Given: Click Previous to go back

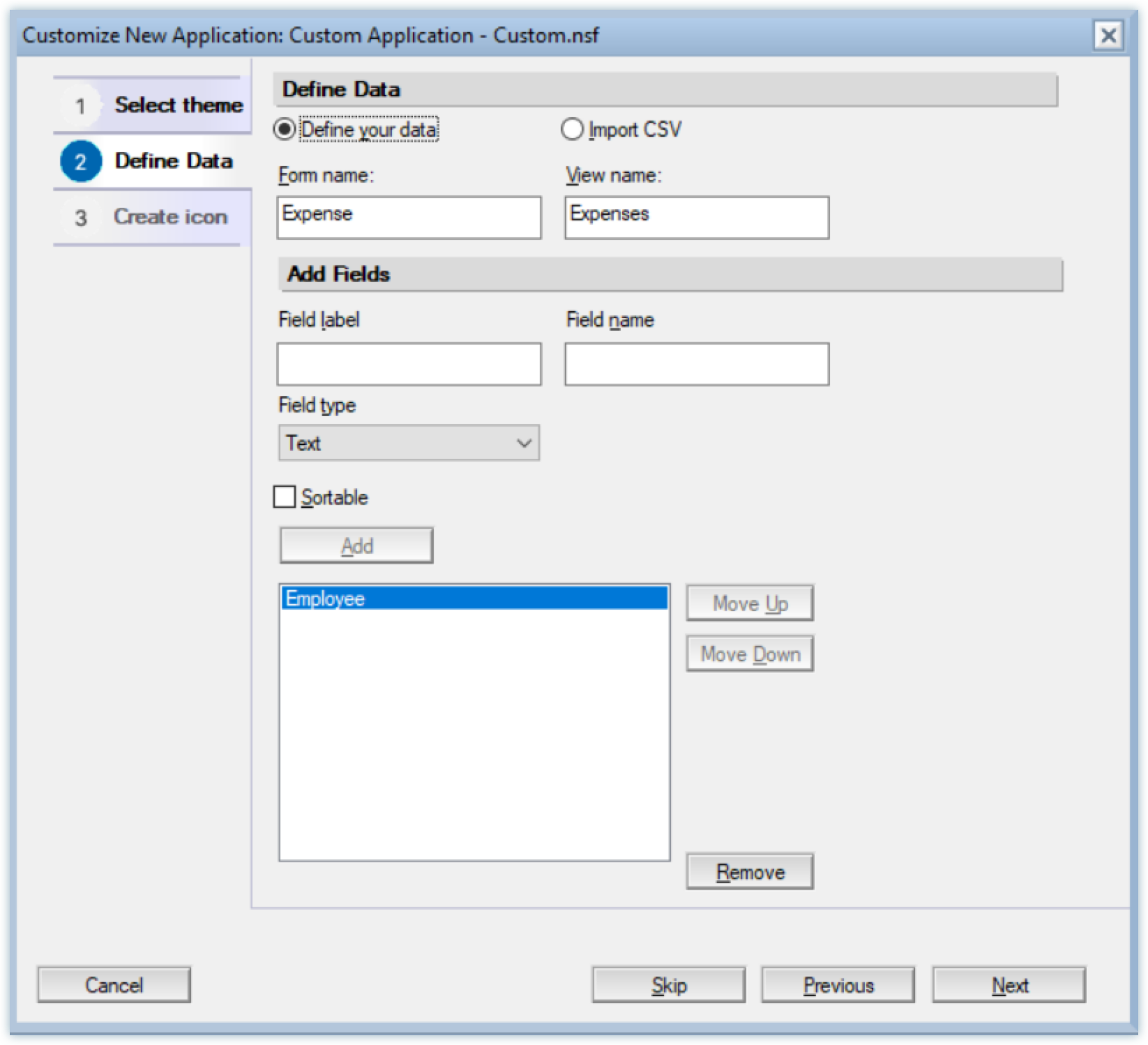Looking at the screenshot, I should (x=838, y=984).
